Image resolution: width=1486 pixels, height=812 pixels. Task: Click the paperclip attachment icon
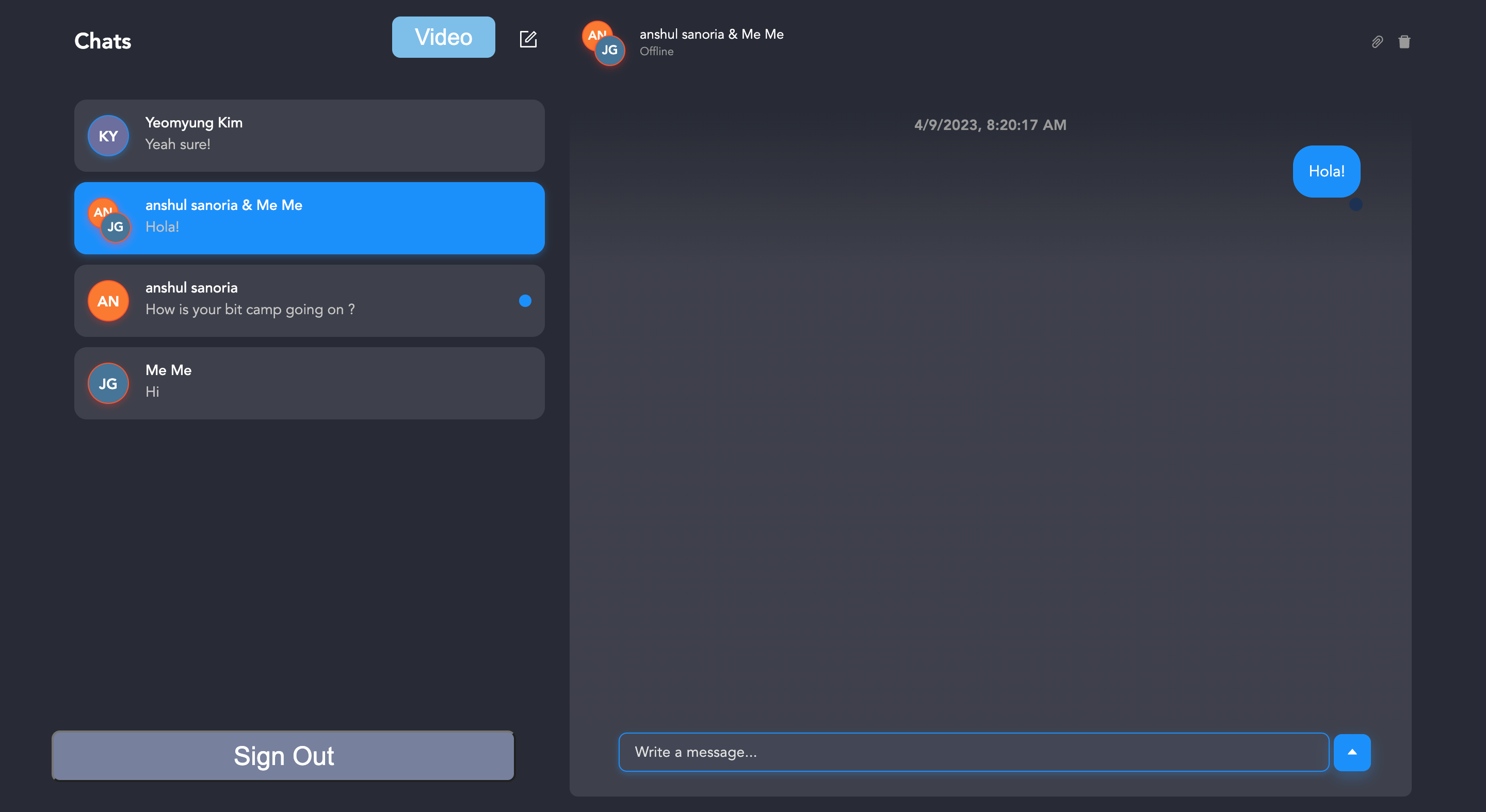1377,41
